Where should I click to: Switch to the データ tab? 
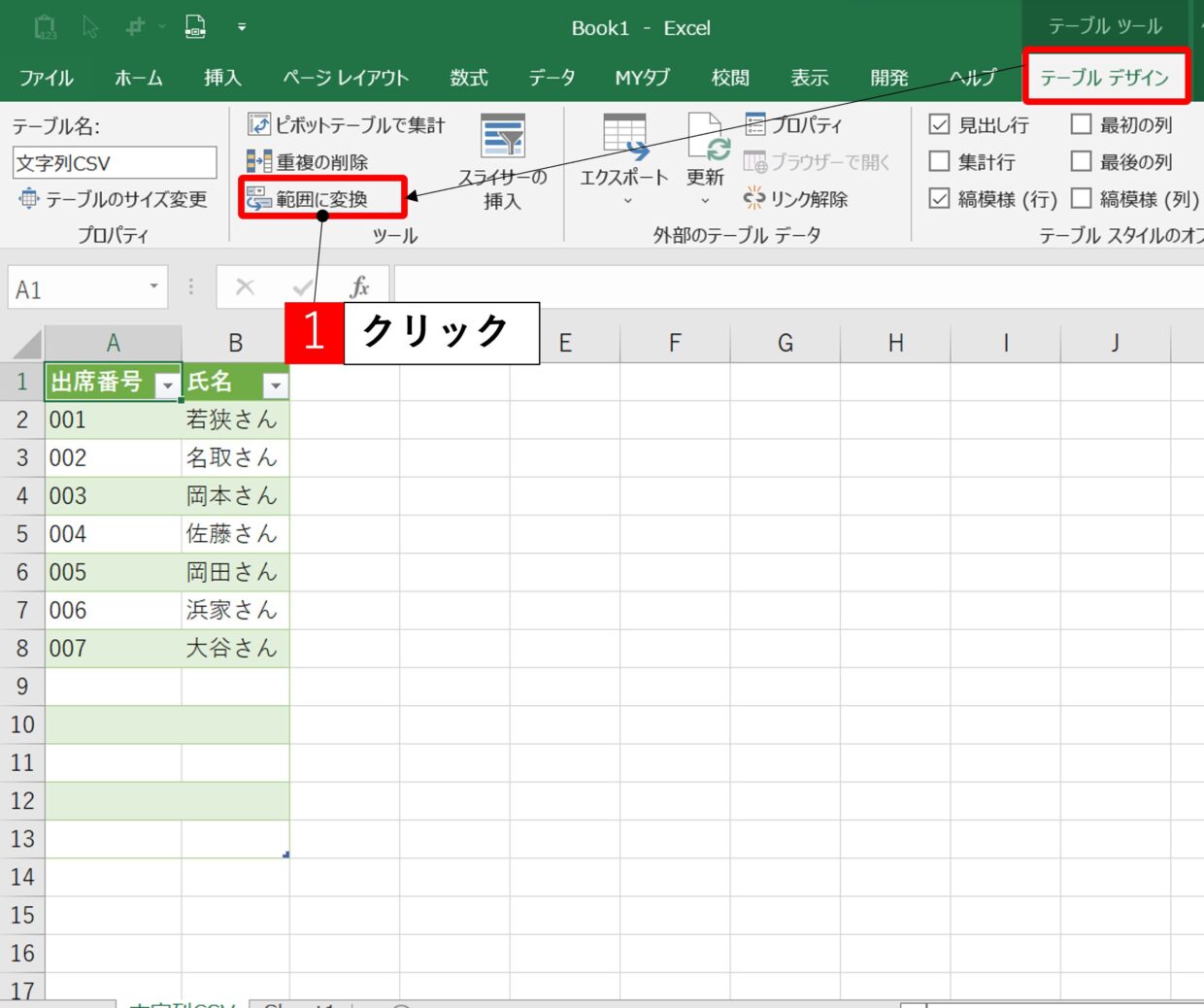coord(552,78)
